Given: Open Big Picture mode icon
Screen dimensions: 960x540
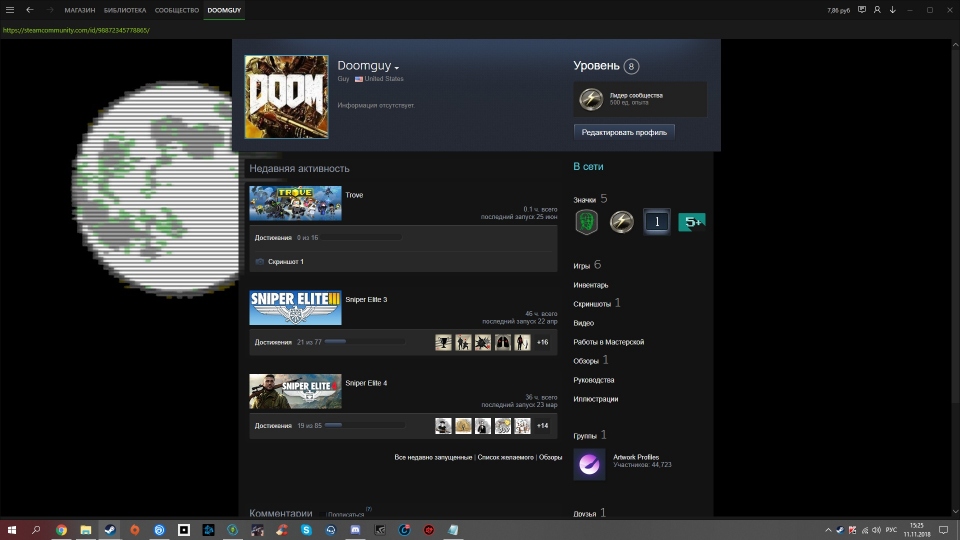Looking at the screenshot, I should [x=861, y=10].
